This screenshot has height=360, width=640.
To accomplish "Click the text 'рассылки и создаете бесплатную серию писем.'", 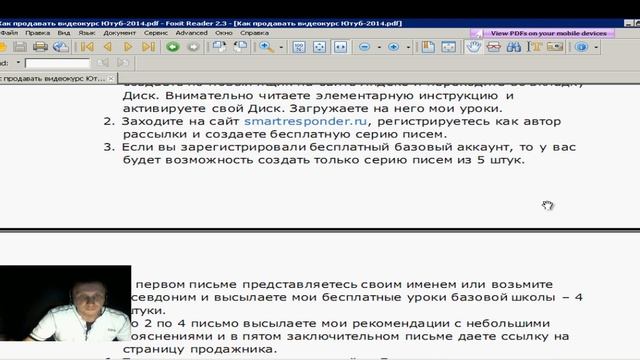I will pos(285,134).
